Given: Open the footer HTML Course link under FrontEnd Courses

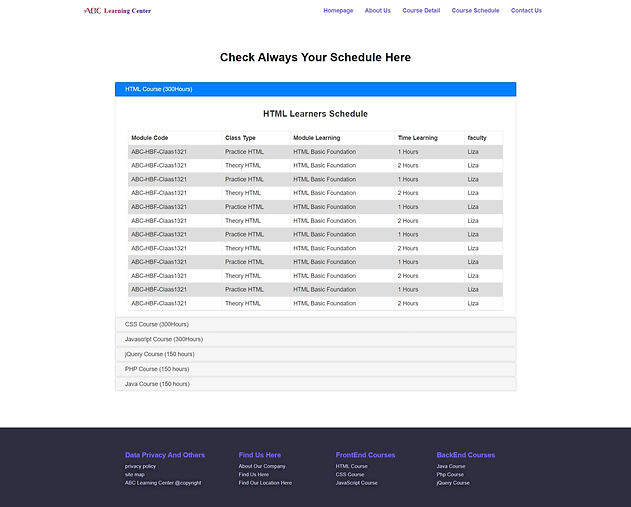Looking at the screenshot, I should 351,466.
